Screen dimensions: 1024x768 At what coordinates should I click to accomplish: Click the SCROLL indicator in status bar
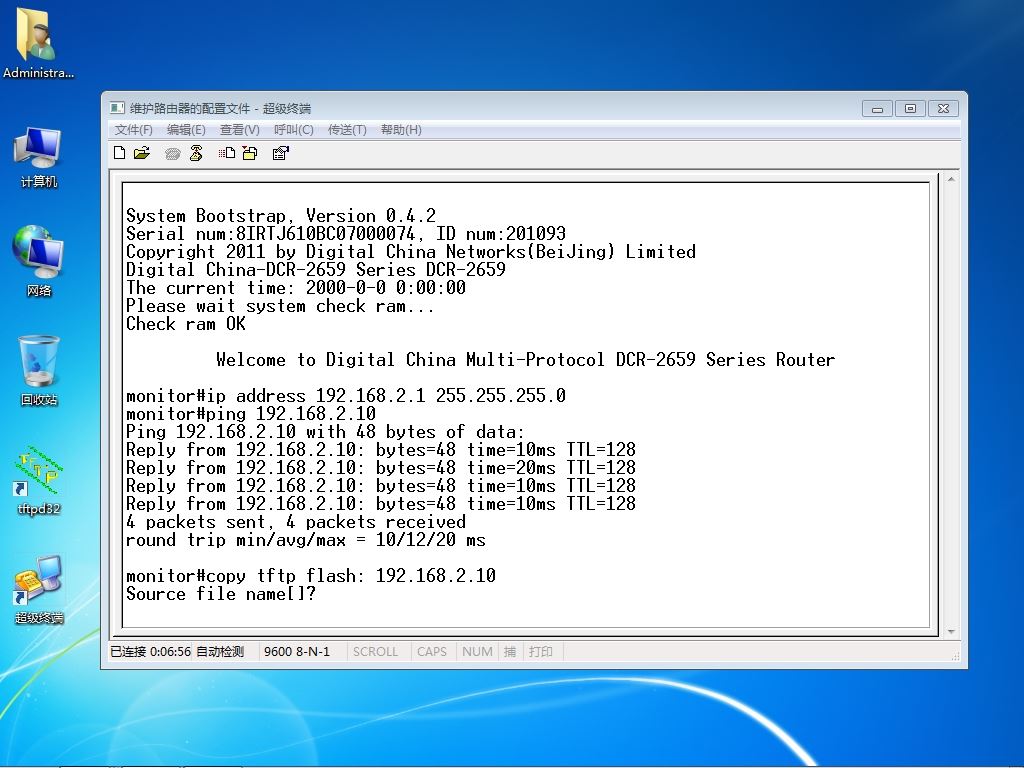376,652
